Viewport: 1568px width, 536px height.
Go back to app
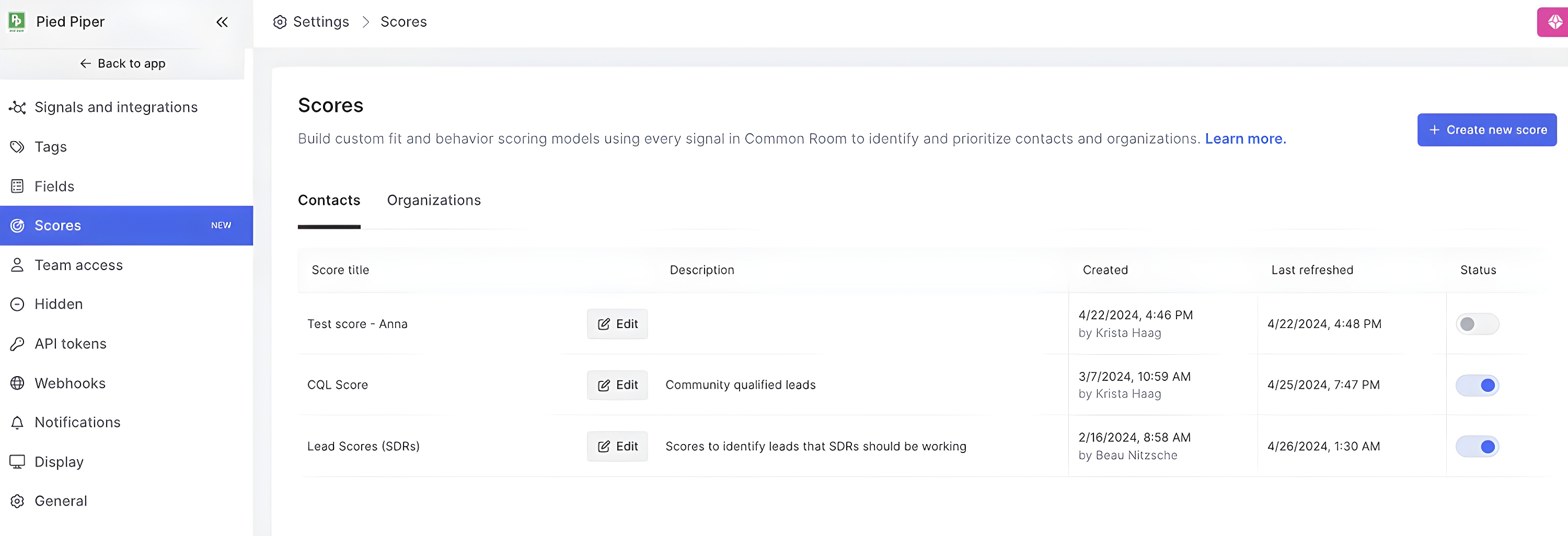[122, 64]
